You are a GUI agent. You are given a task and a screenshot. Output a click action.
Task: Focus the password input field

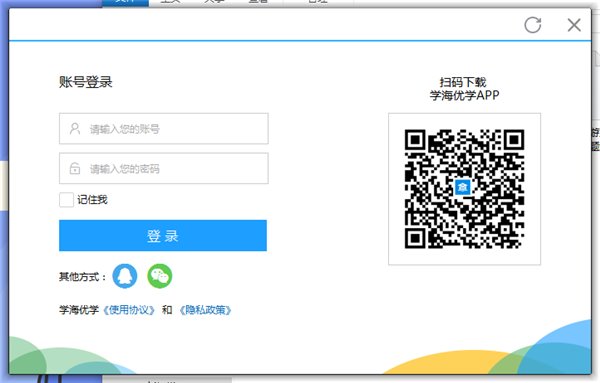click(164, 168)
